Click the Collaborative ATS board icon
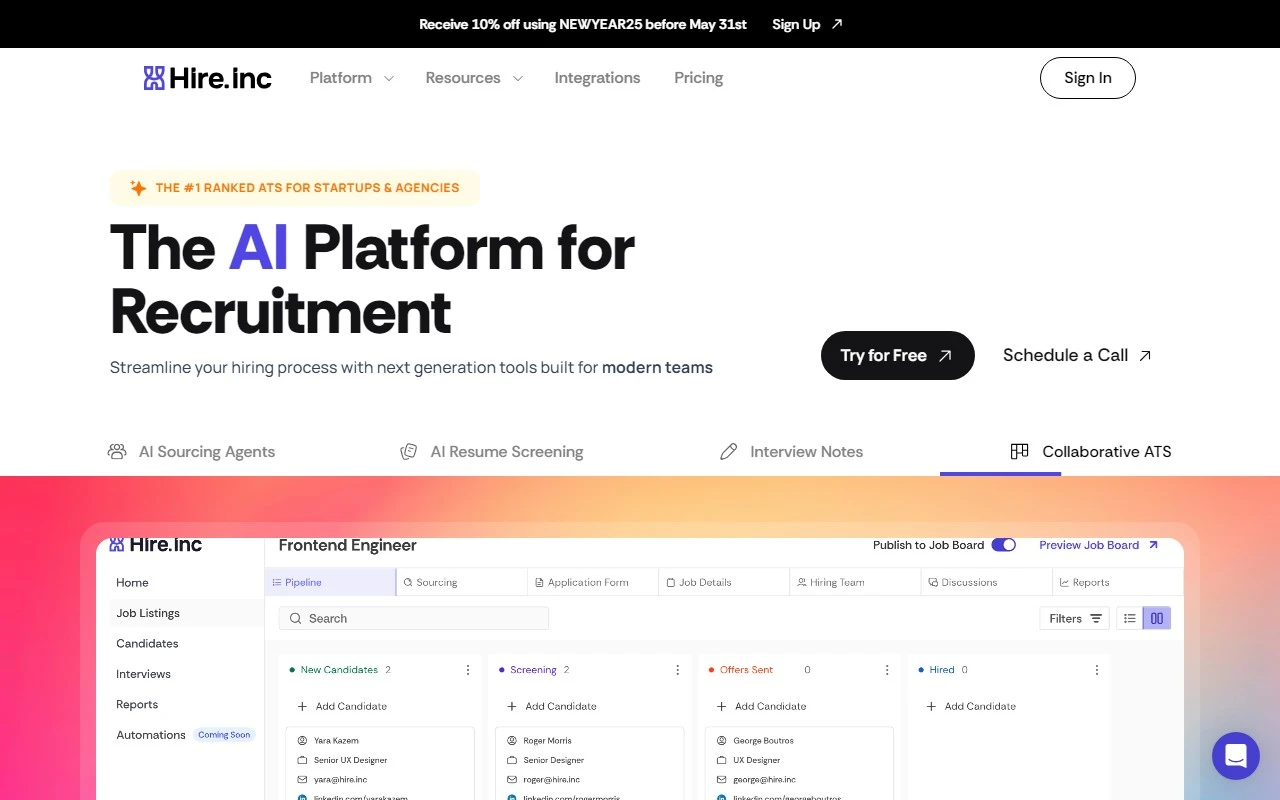The height and width of the screenshot is (800, 1280). 1019,452
